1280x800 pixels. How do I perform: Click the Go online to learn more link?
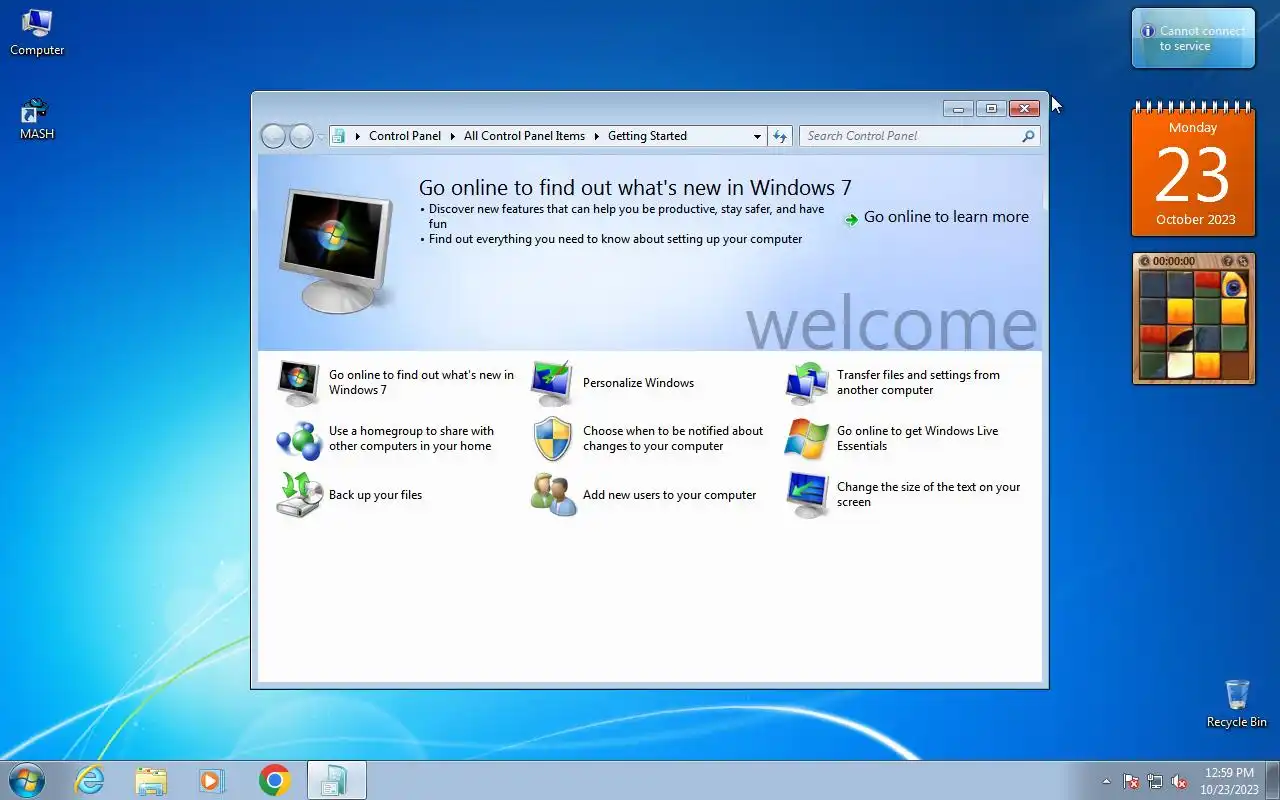click(x=946, y=217)
